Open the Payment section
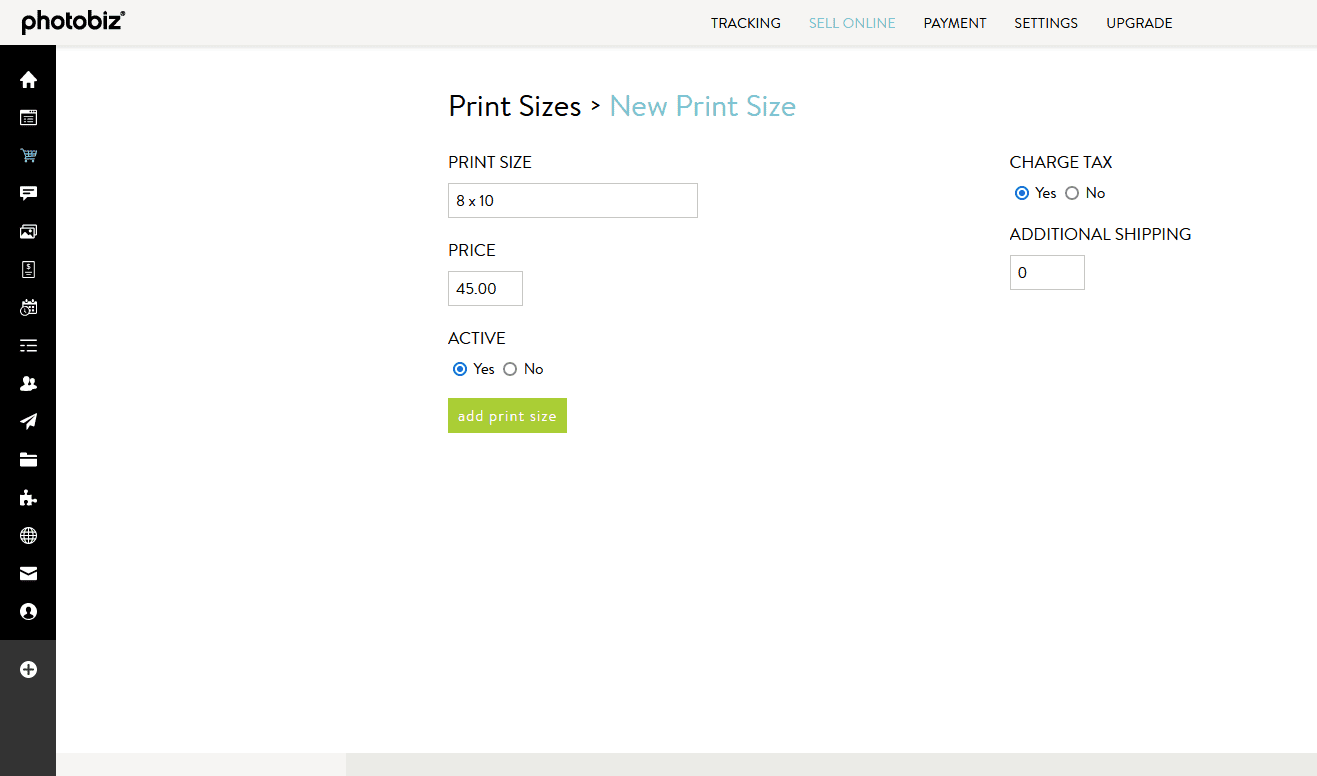 pos(954,22)
